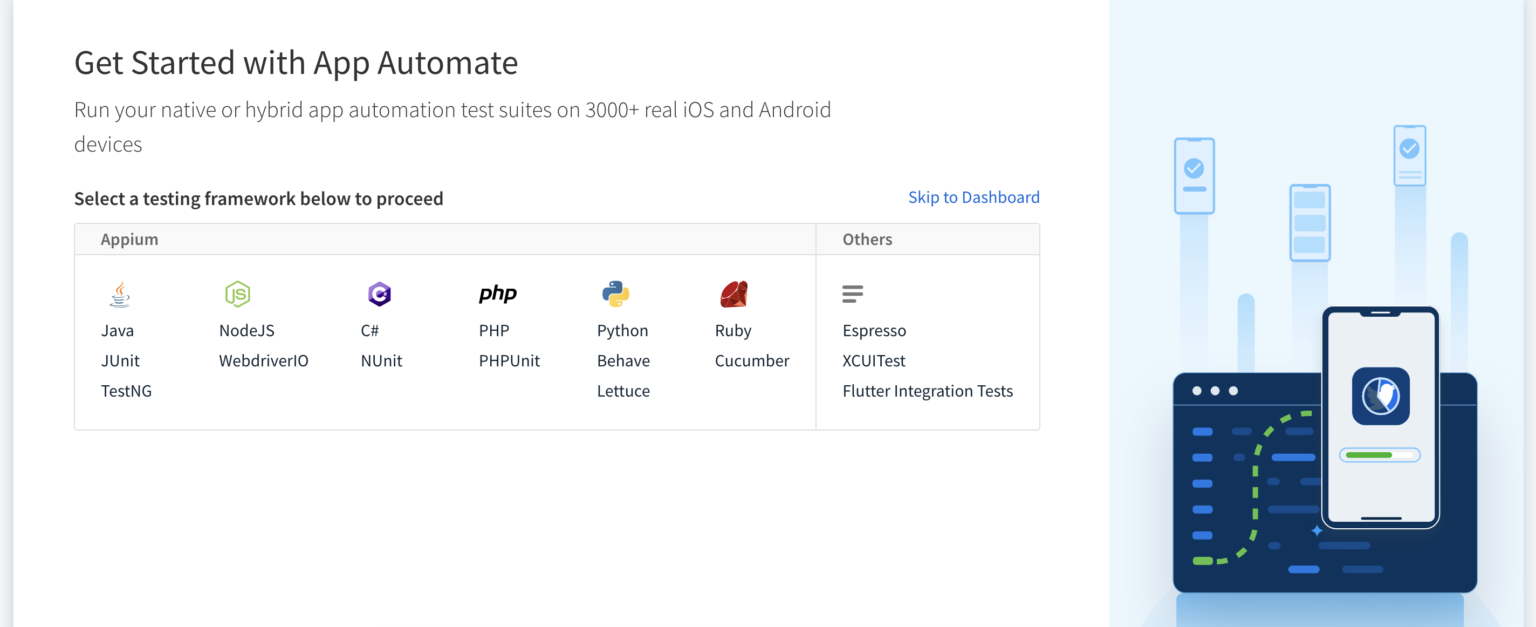
Task: Choose TestNG as the testing framework
Action: tap(127, 391)
